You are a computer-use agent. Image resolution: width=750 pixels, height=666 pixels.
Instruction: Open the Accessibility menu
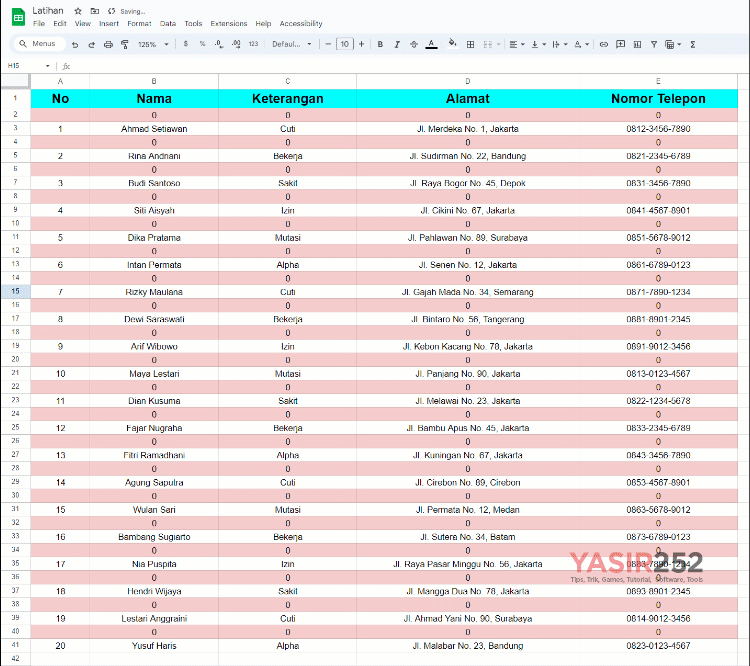click(x=301, y=23)
